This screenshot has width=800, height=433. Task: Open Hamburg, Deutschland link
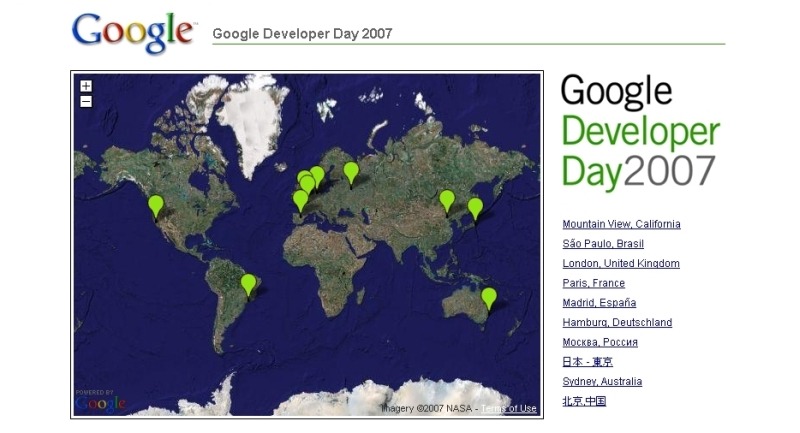coord(617,322)
